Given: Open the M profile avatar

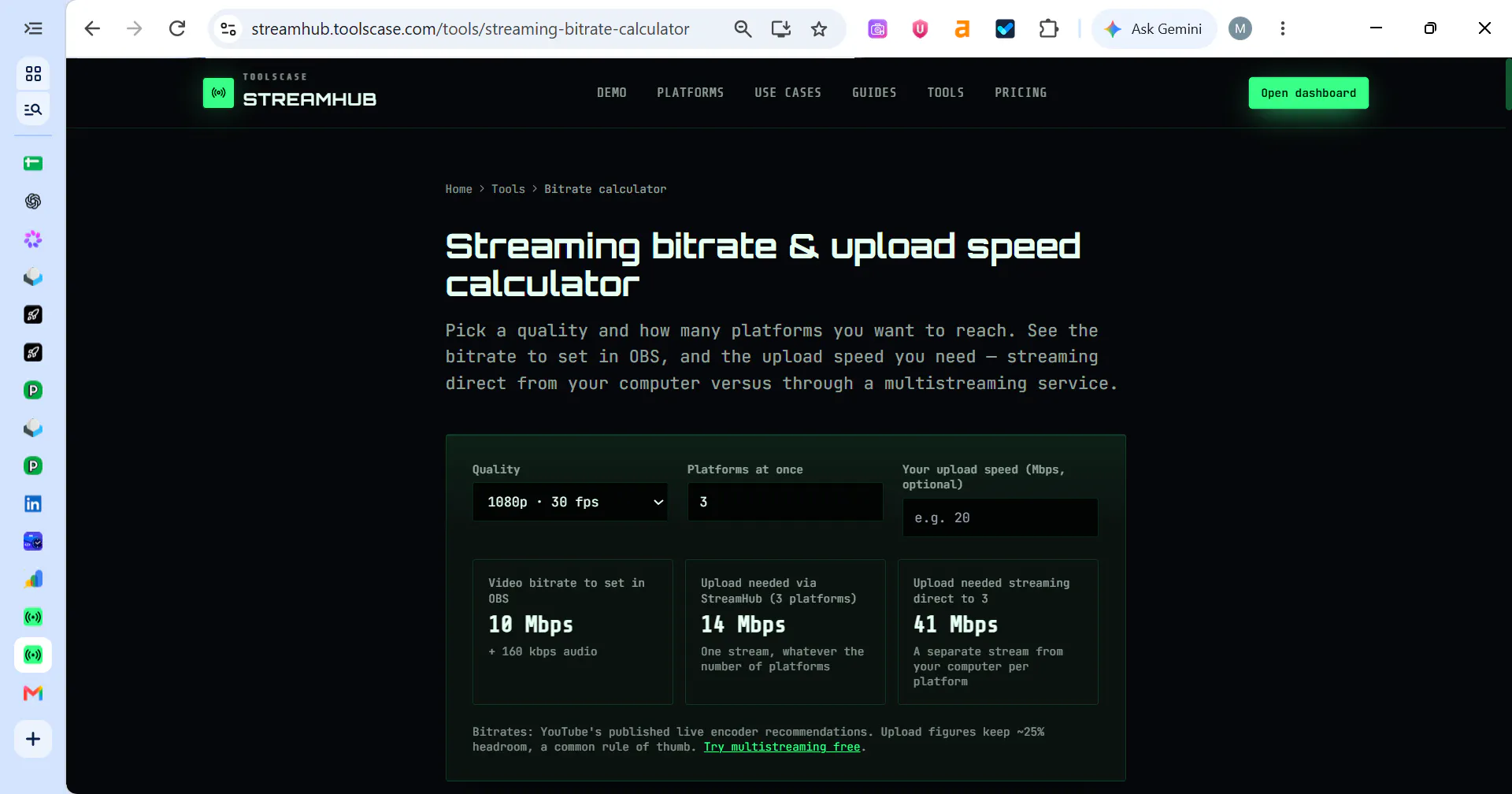Looking at the screenshot, I should [x=1240, y=29].
